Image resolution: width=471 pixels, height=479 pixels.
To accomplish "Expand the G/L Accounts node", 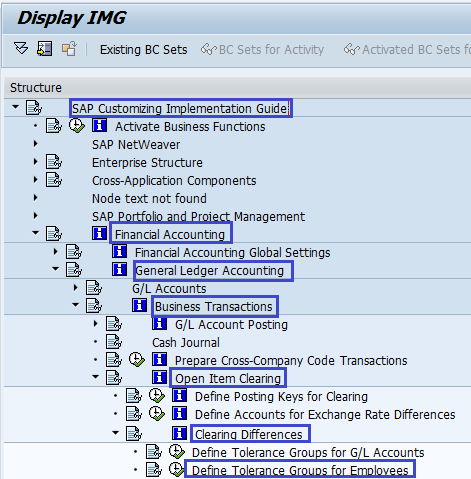I will pos(76,288).
